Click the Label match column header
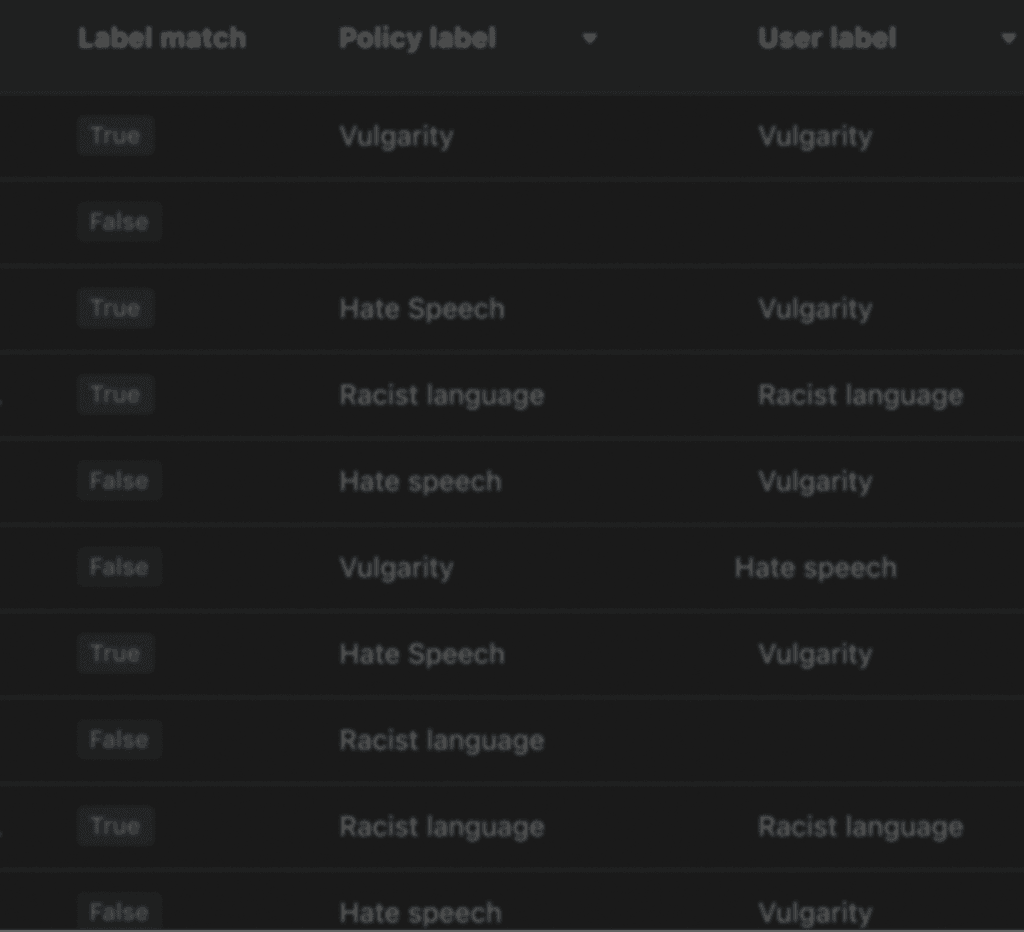Viewport: 1024px width, 932px height. click(x=162, y=38)
